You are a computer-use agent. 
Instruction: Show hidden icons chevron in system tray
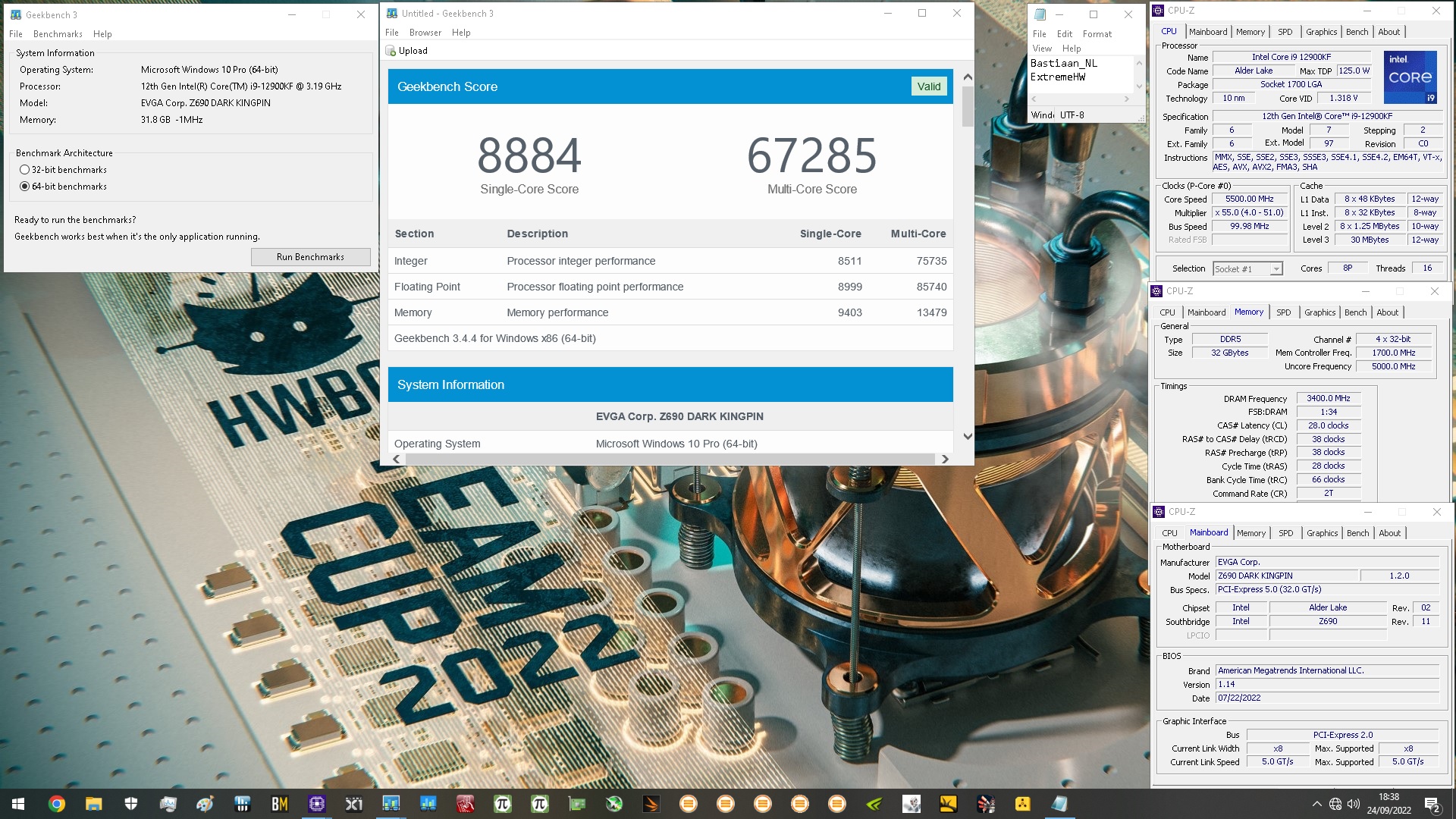coord(1317,804)
